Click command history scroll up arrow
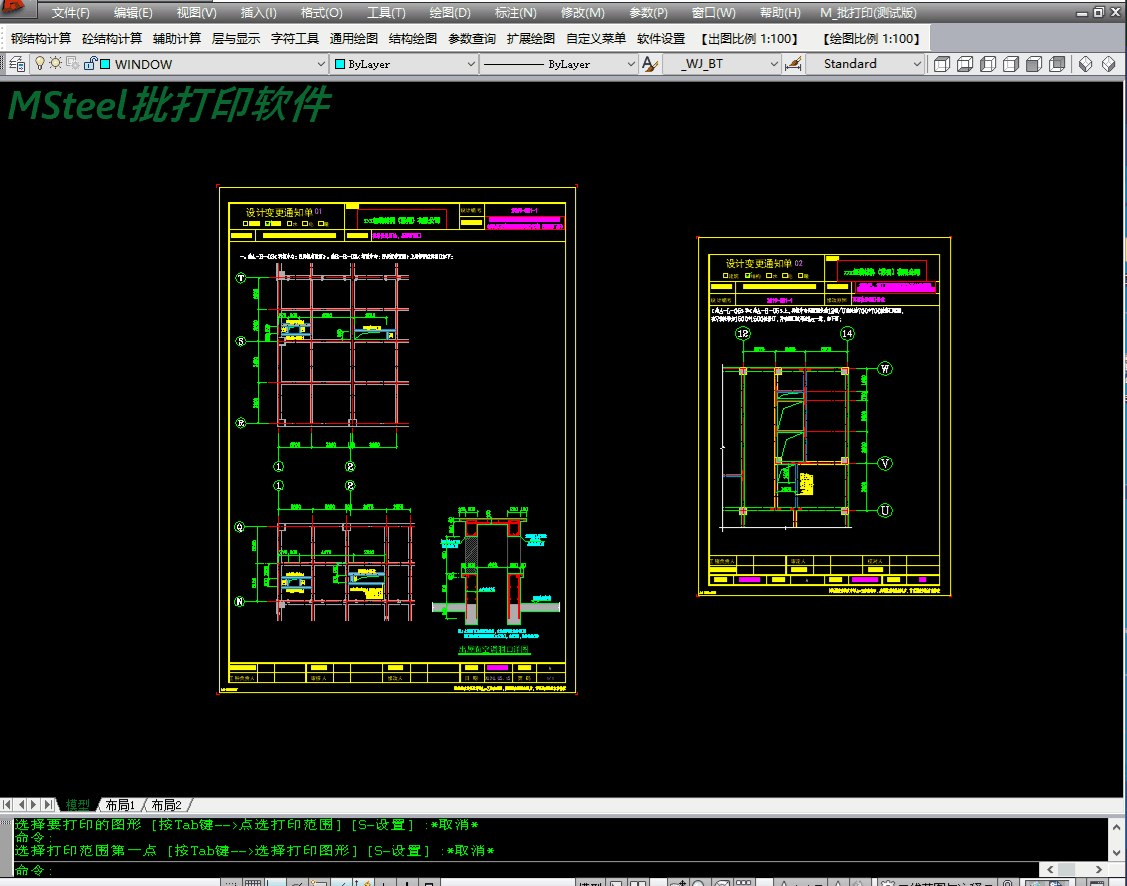 1116,827
